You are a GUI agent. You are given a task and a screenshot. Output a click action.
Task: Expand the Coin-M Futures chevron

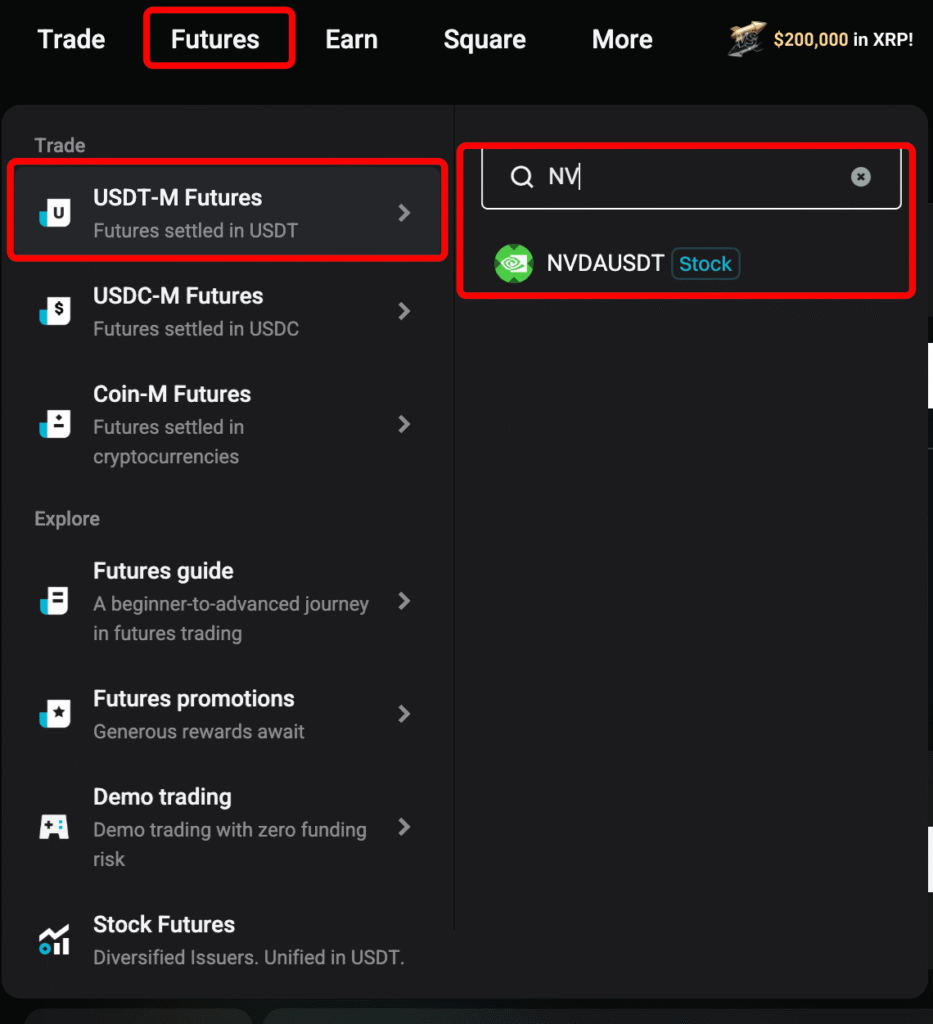point(404,424)
